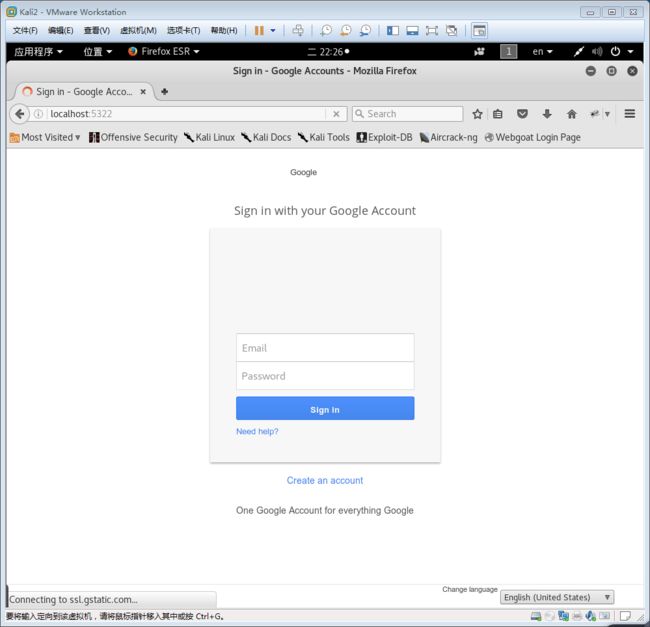Open the Aircrack-ng bookmark

click(x=448, y=137)
